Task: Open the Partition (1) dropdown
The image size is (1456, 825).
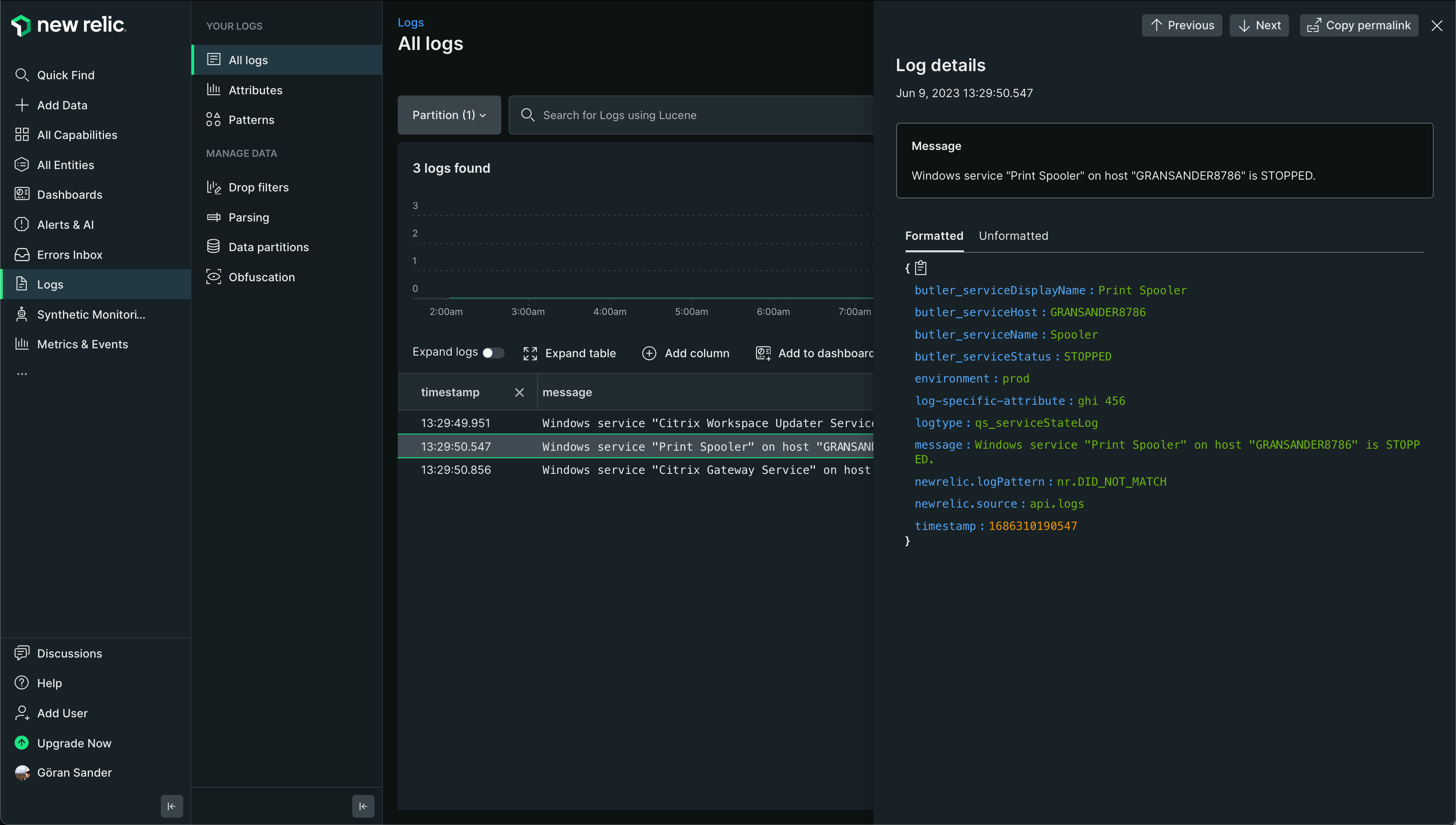Action: click(x=448, y=115)
